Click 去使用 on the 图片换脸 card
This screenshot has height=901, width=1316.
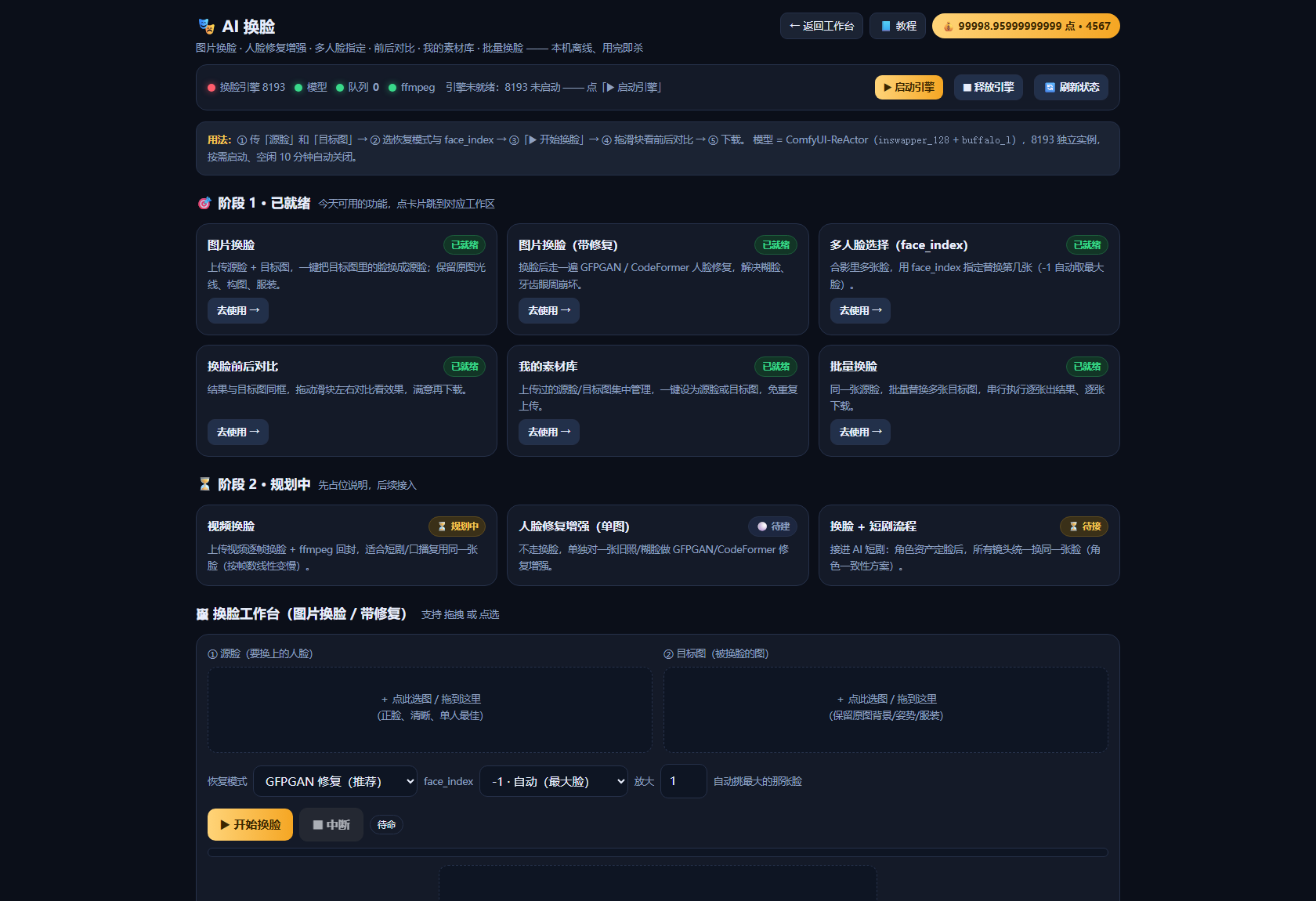(238, 310)
